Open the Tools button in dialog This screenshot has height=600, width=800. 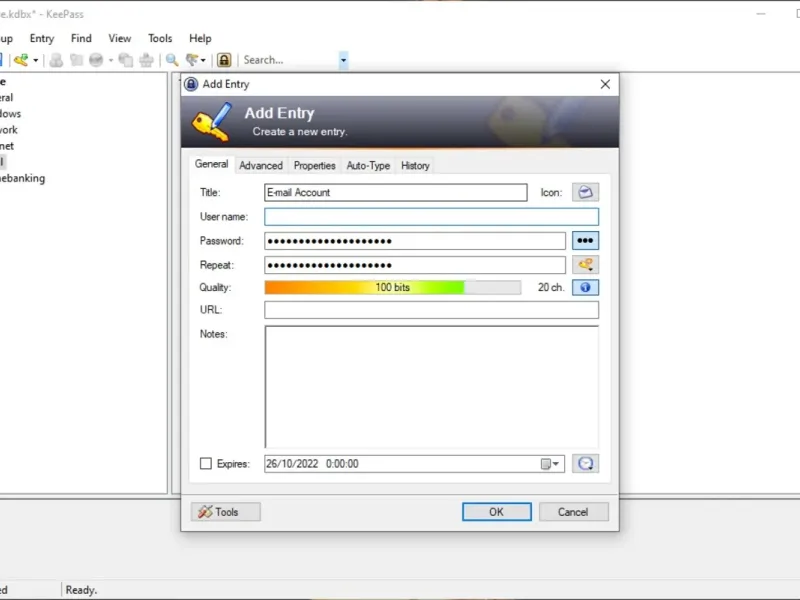click(226, 512)
